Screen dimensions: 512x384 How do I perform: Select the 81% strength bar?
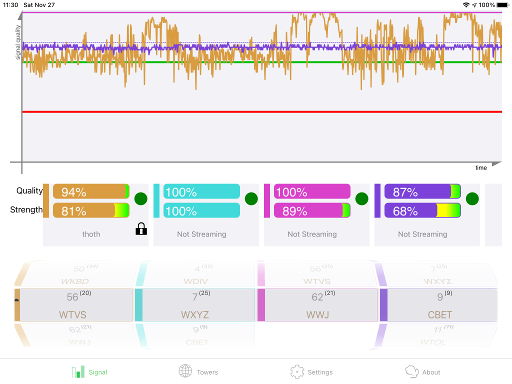click(x=91, y=211)
